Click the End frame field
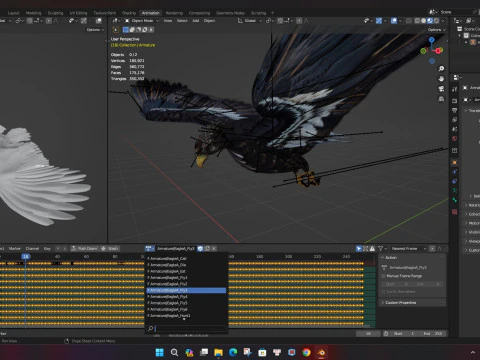The height and width of the screenshot is (360, 480). click(433, 333)
